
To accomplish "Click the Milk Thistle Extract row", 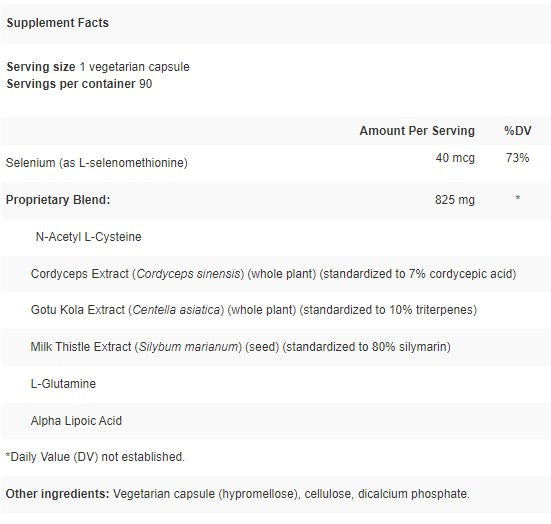I will 276,347.
